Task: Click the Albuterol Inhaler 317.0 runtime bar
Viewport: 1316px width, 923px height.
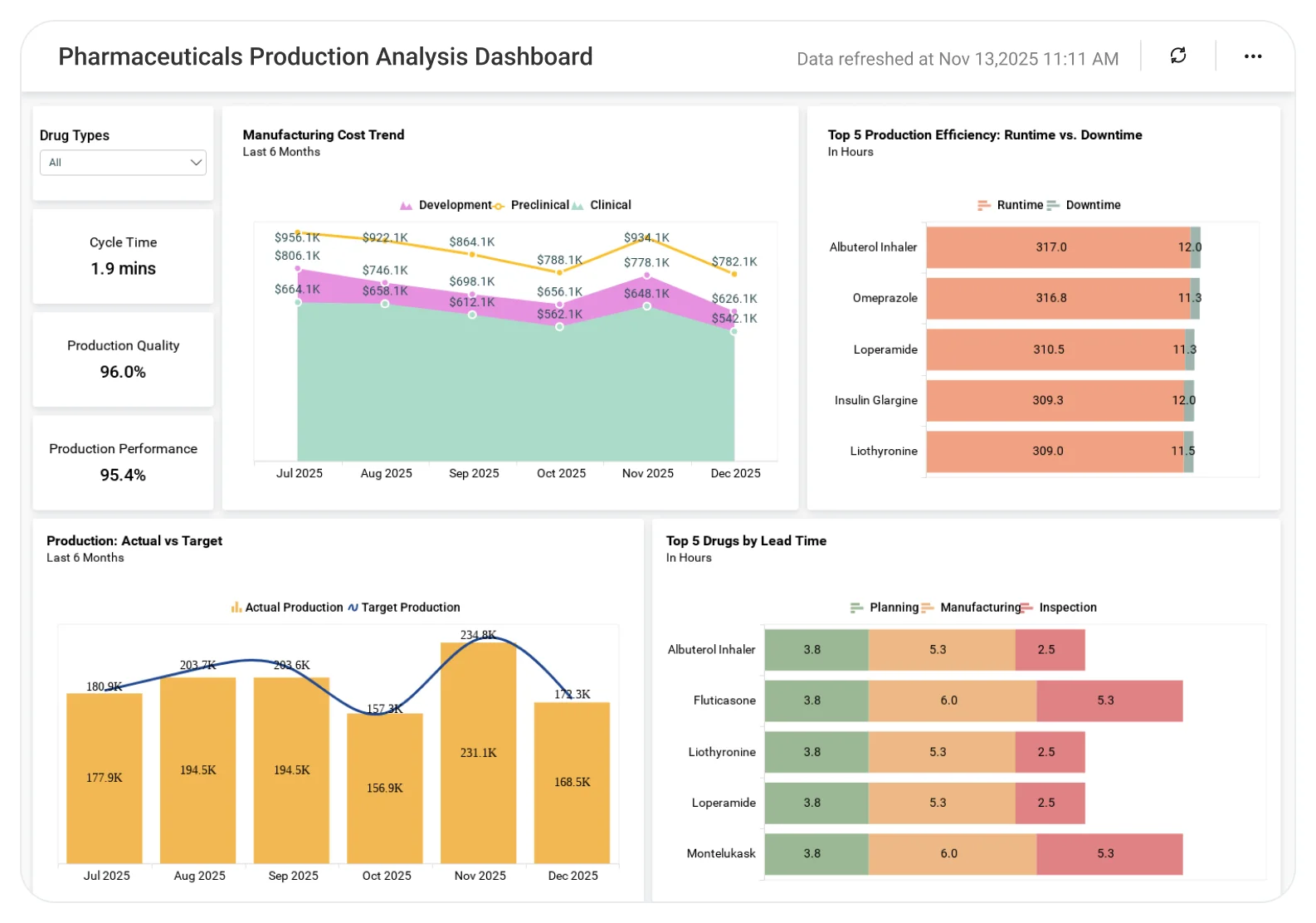Action: pyautogui.click(x=1058, y=247)
